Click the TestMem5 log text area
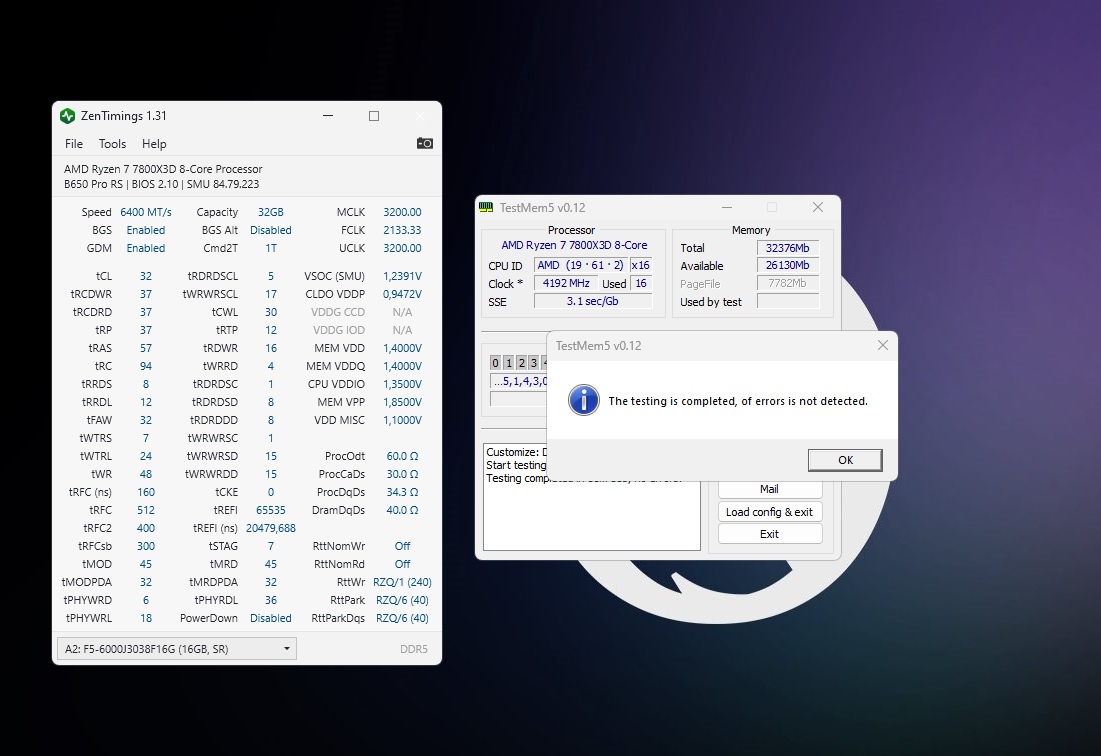 pyautogui.click(x=592, y=497)
